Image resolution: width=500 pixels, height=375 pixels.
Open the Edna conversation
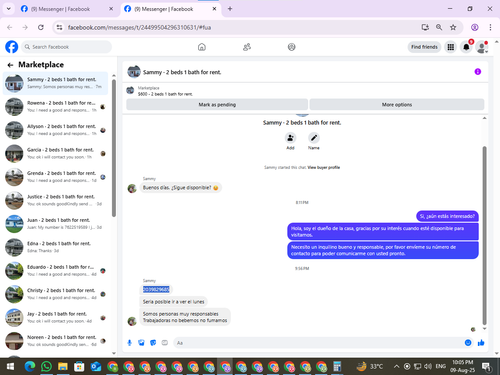point(56,247)
